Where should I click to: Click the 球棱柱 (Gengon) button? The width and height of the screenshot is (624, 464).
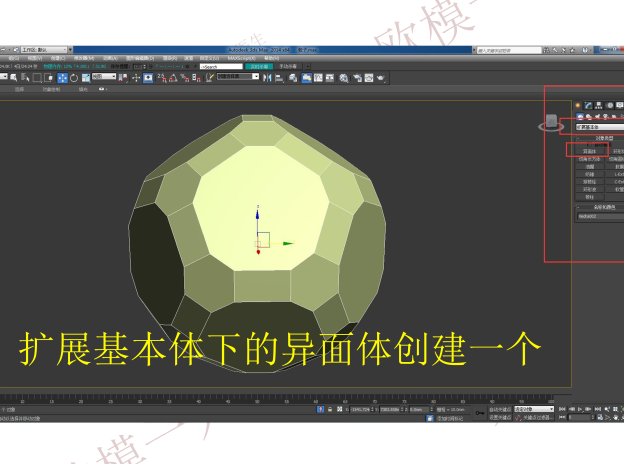tap(589, 182)
